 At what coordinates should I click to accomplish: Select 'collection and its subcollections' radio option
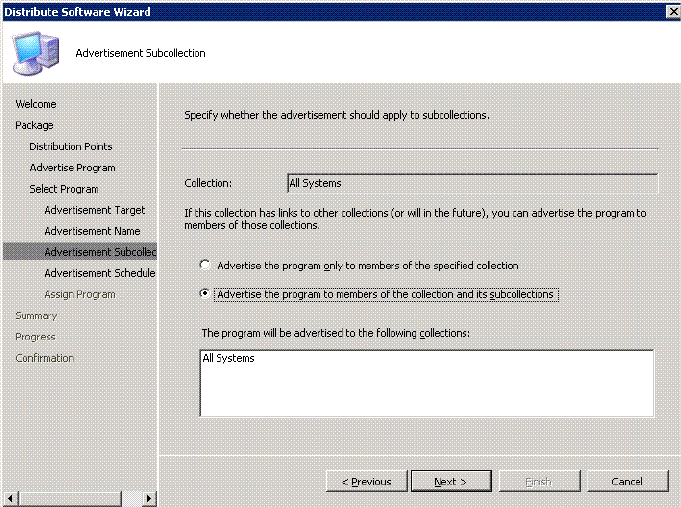coord(206,294)
